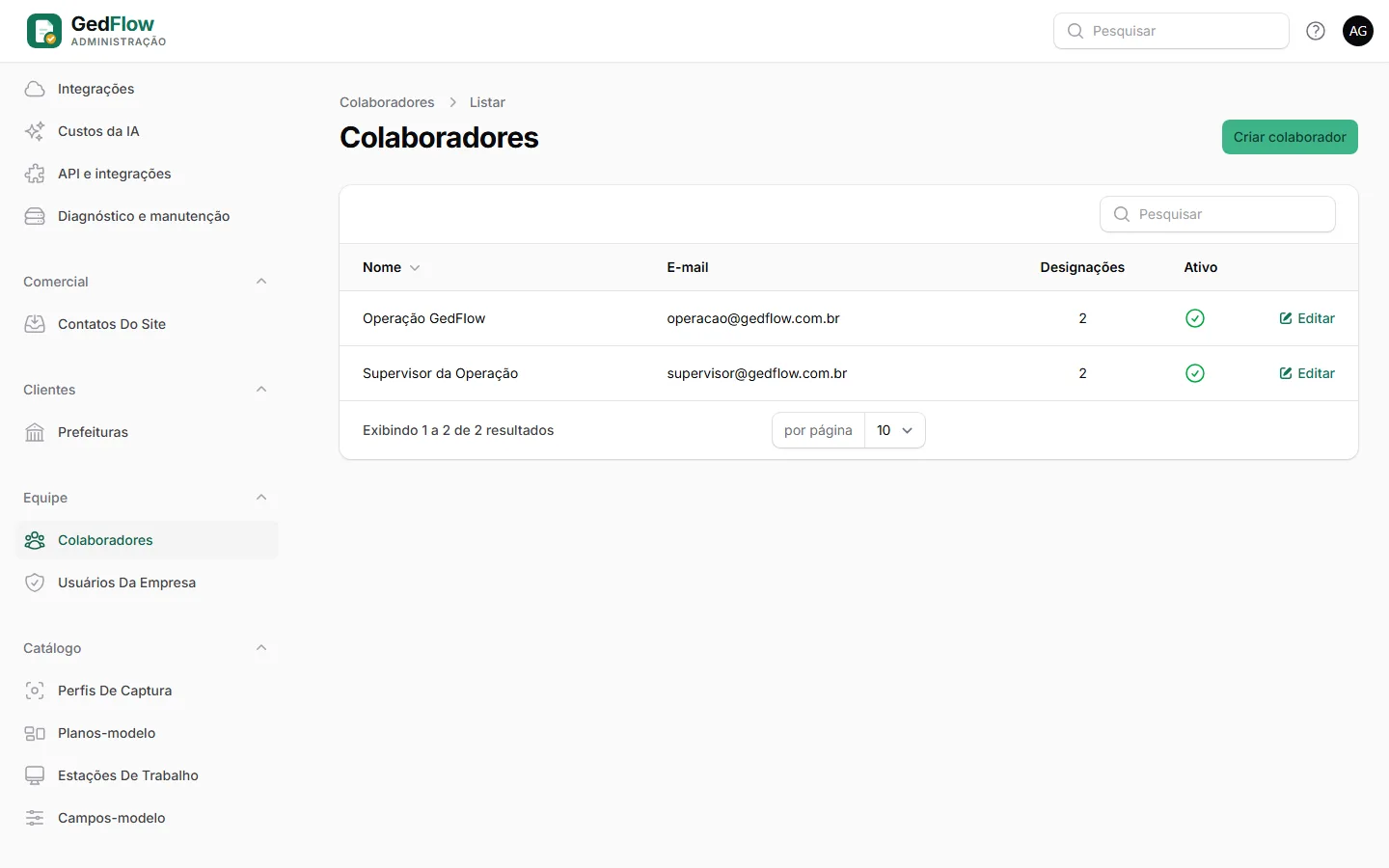Click the operacao@gedflow.com.br email cell
Image resolution: width=1389 pixels, height=868 pixels.
(x=753, y=318)
